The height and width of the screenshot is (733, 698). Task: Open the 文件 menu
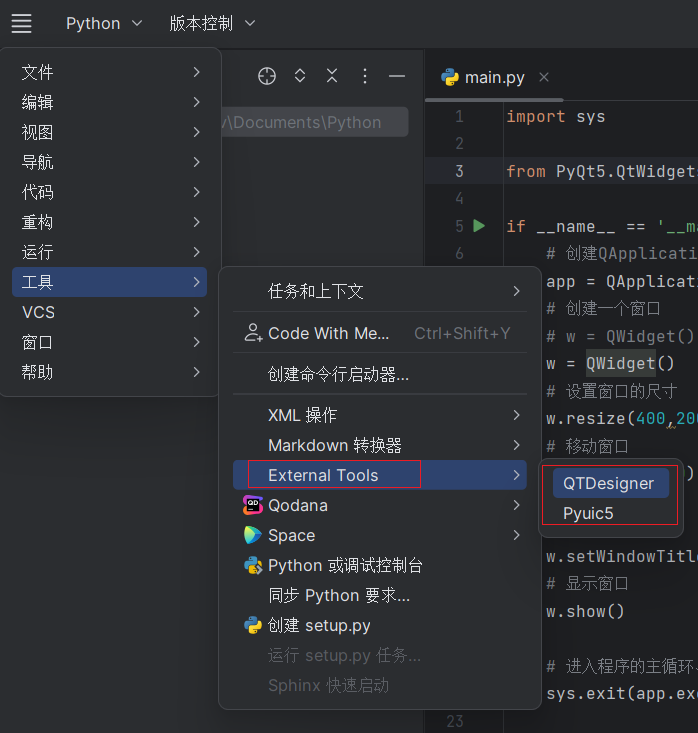point(109,72)
